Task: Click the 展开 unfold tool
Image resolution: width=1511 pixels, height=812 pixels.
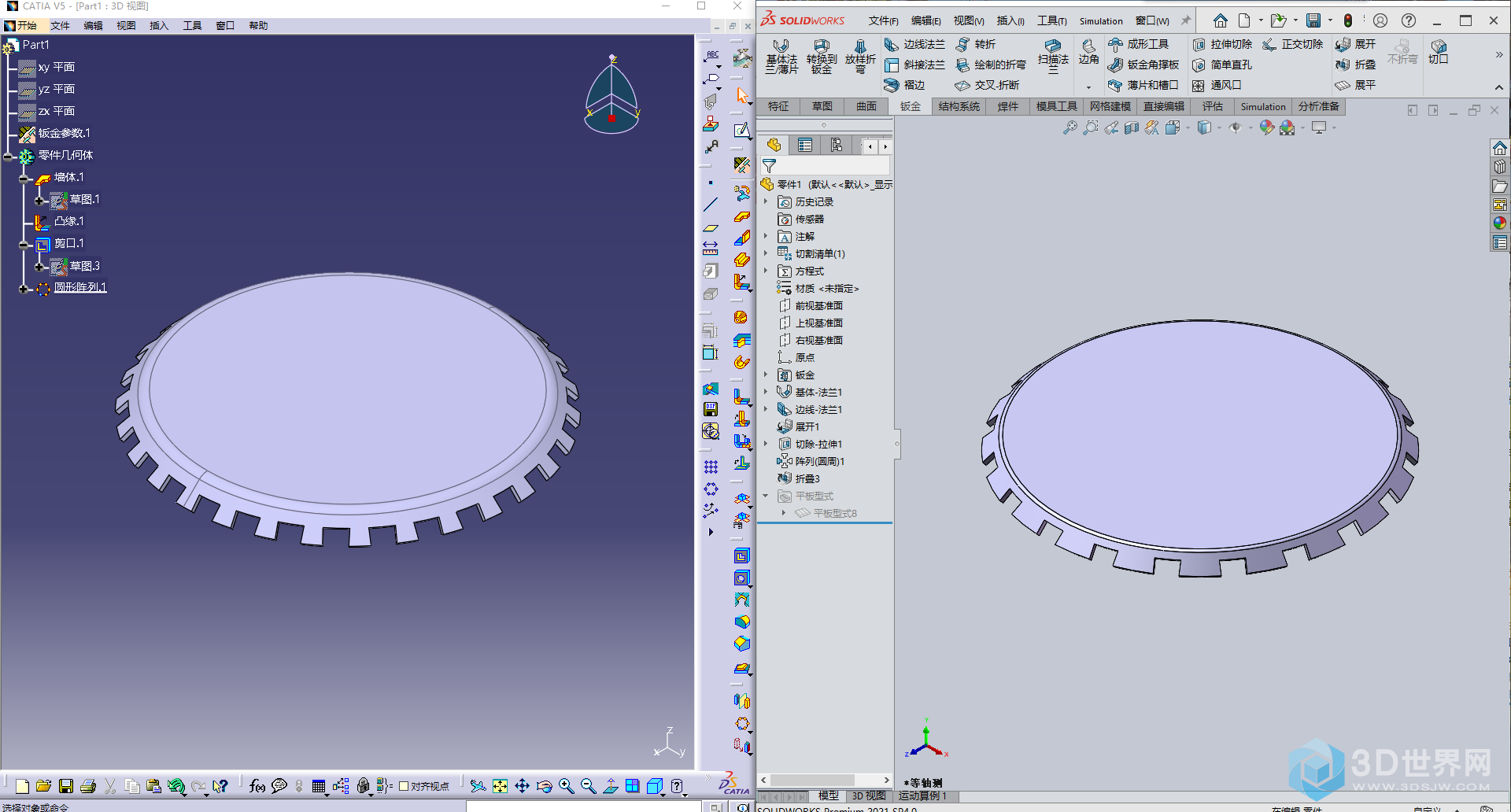Action: pos(1356,45)
